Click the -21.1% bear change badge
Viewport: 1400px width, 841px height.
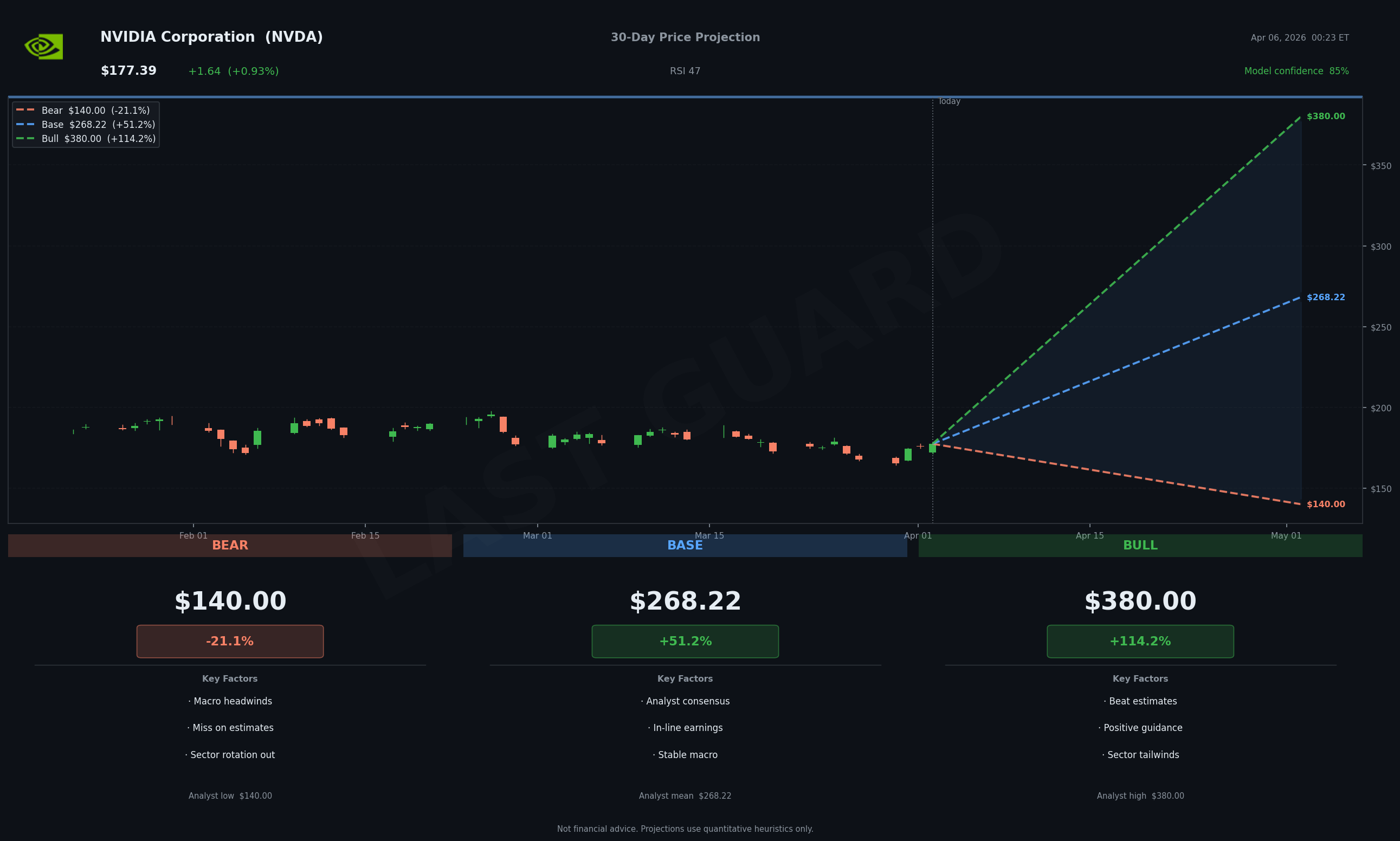coord(230,642)
